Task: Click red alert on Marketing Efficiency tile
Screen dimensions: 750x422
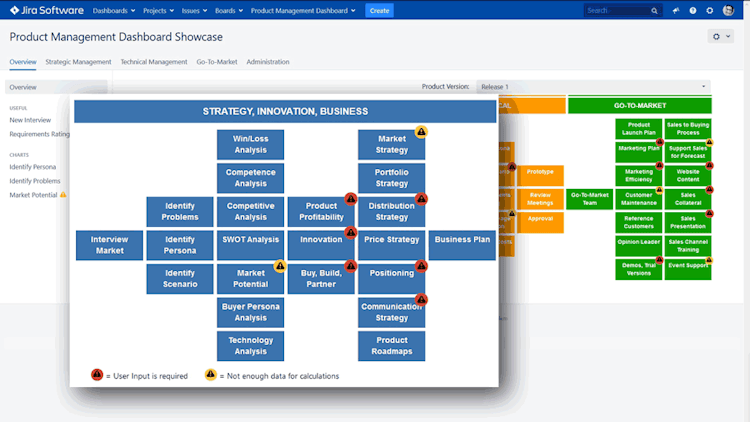Action: click(660, 166)
